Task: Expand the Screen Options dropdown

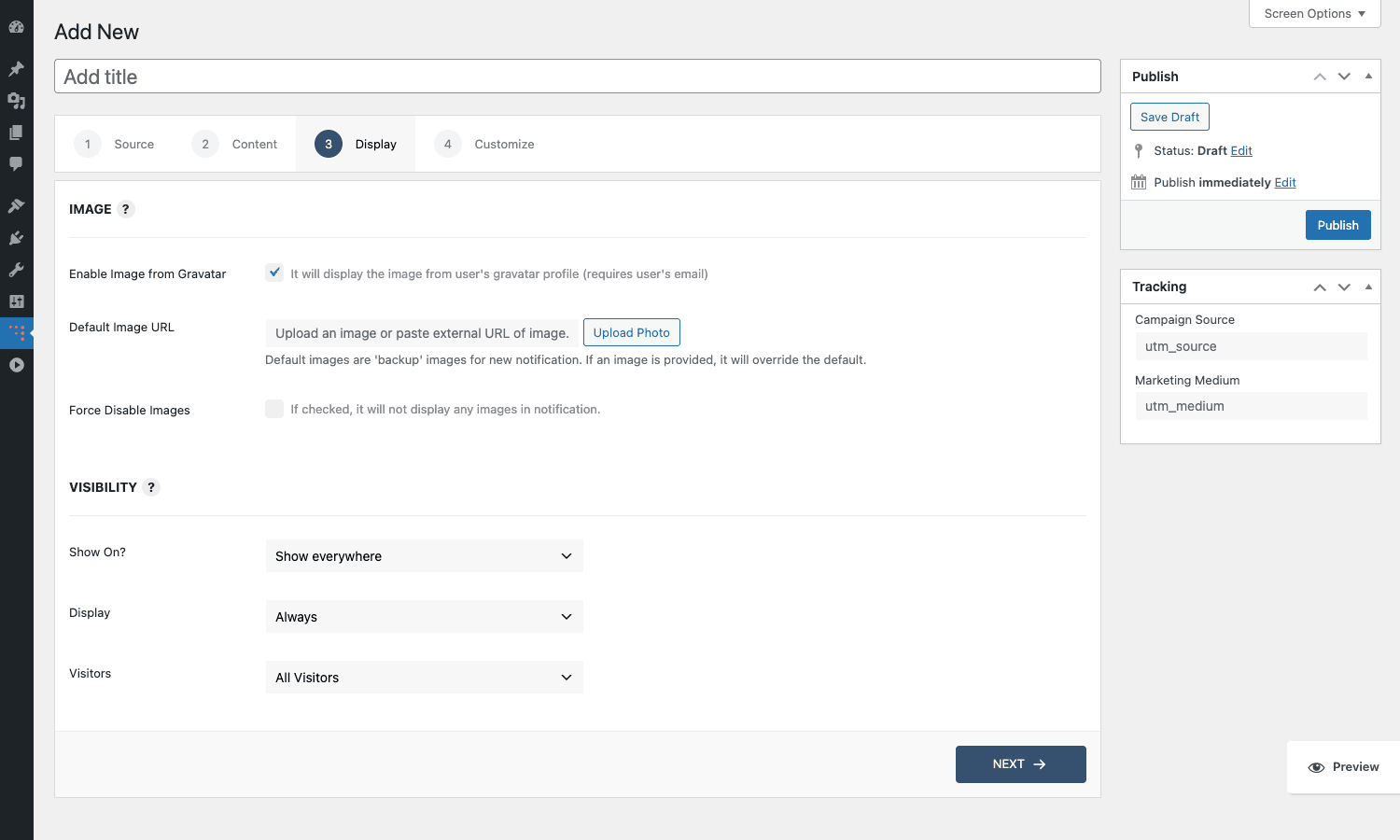Action: point(1314,13)
